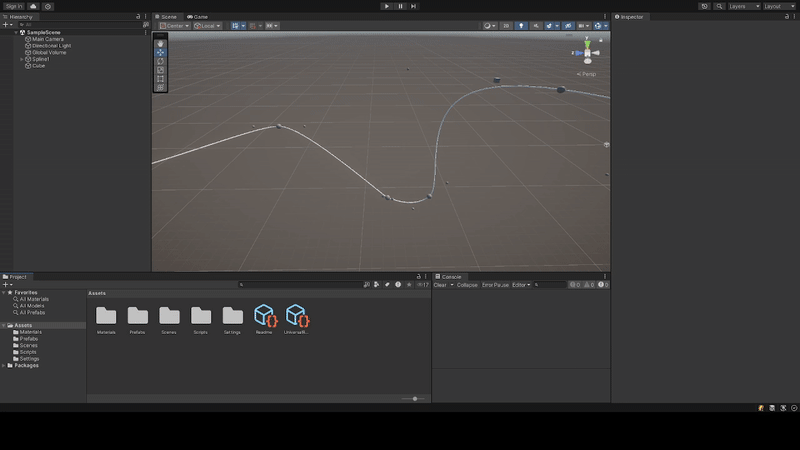Click the Play button

pos(387,6)
